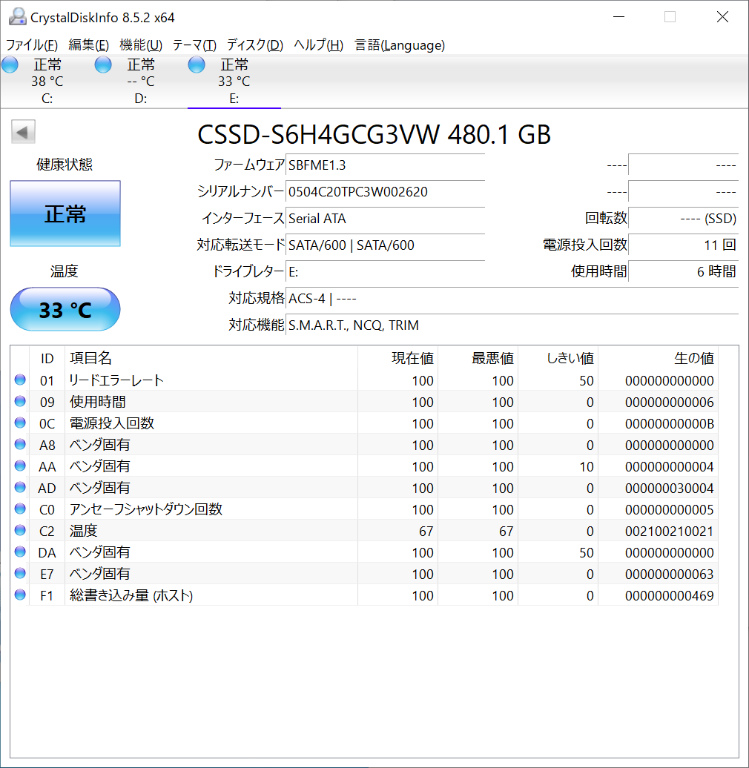Click the E: drive status orb icon

coord(197,65)
